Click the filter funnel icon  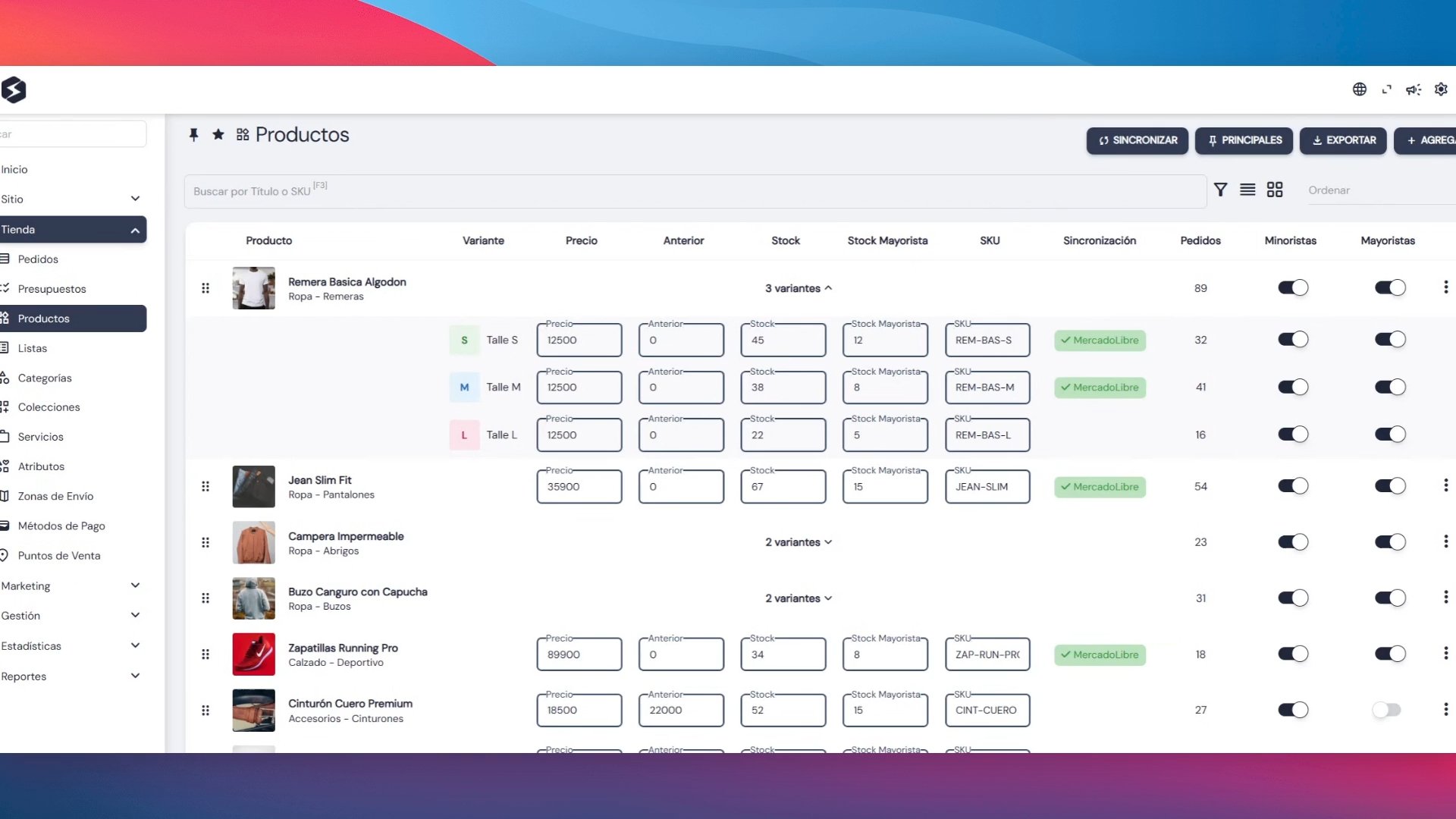click(x=1220, y=190)
